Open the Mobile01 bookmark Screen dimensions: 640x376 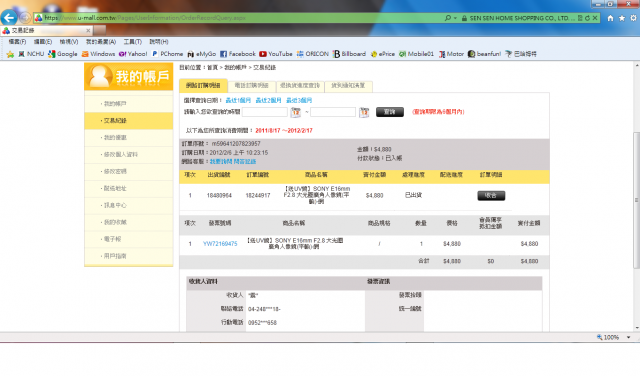(x=416, y=54)
